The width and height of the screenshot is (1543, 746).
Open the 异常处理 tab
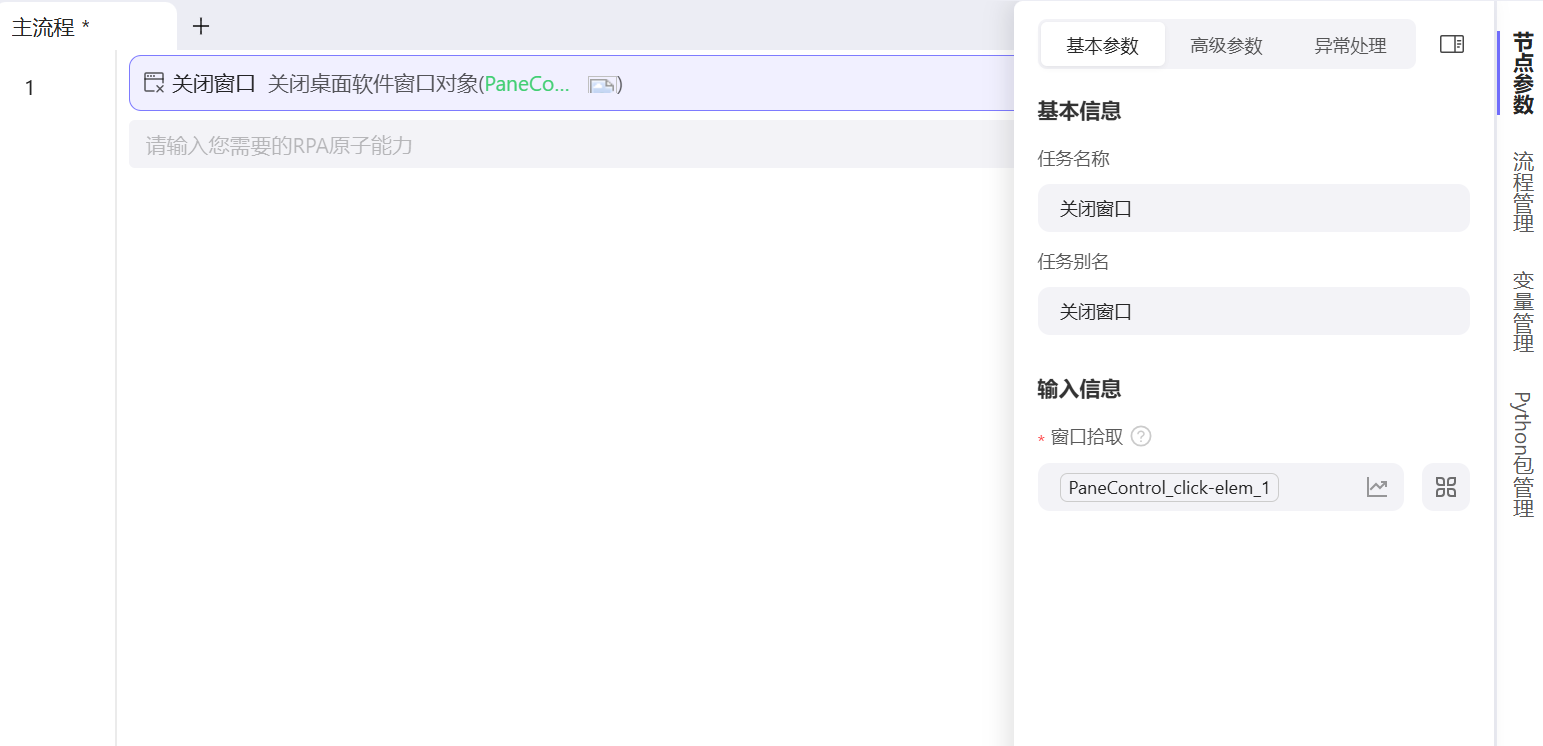pyautogui.click(x=1349, y=45)
